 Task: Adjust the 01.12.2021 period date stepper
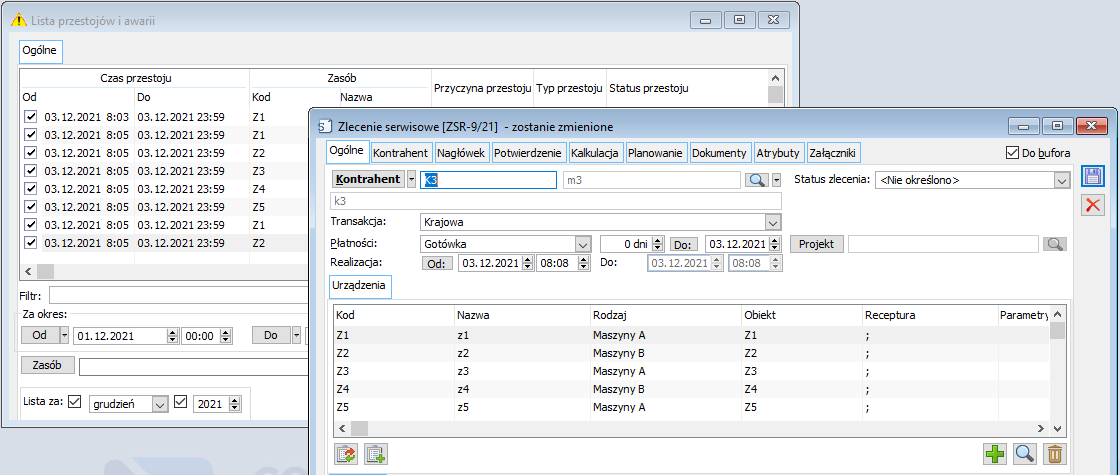pos(171,335)
